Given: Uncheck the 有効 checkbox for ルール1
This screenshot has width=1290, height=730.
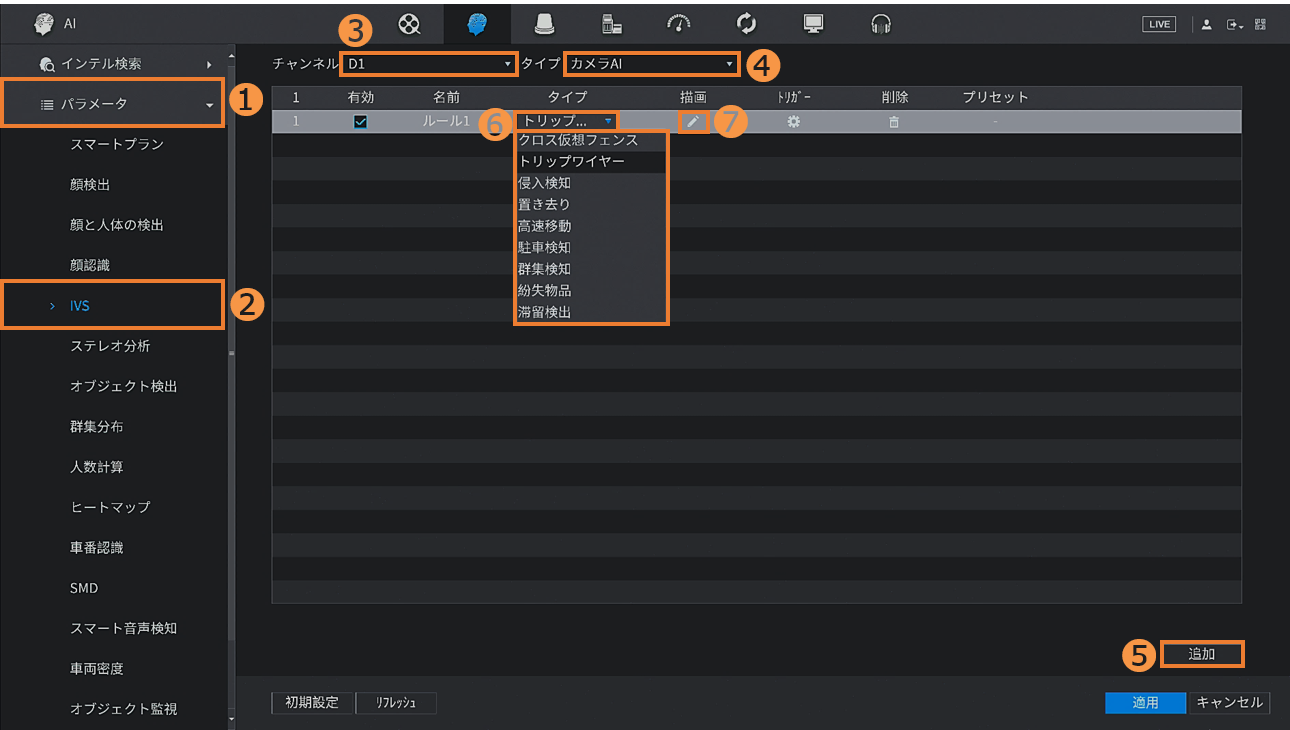Looking at the screenshot, I should point(361,121).
